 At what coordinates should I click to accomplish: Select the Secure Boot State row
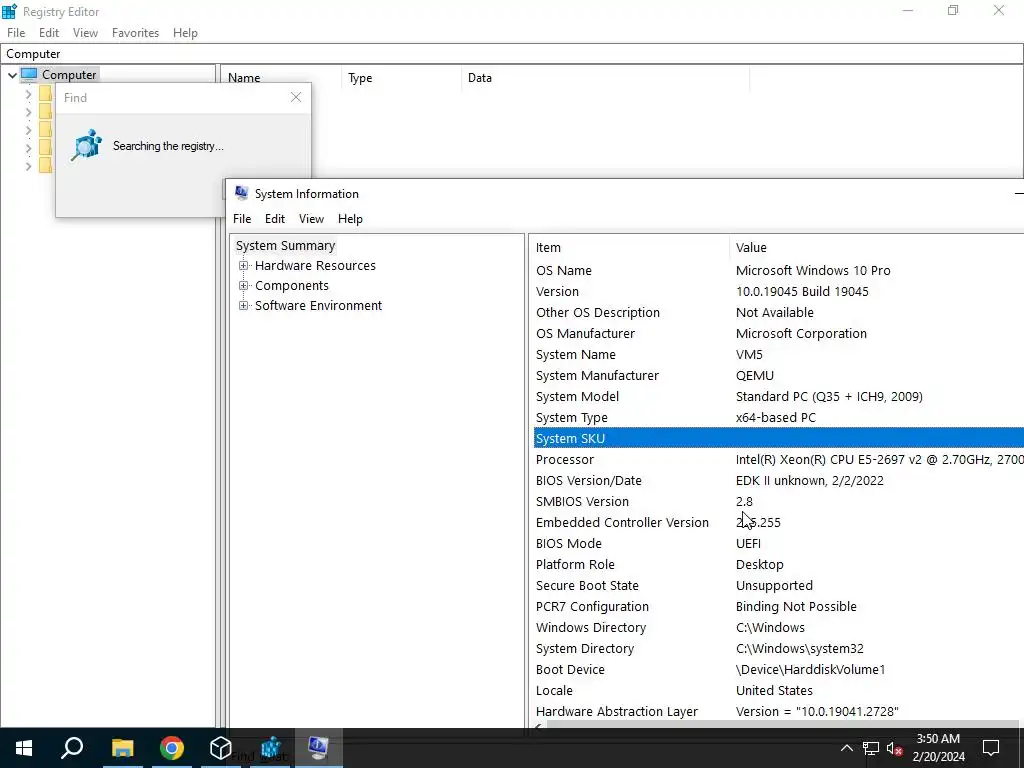(x=778, y=585)
